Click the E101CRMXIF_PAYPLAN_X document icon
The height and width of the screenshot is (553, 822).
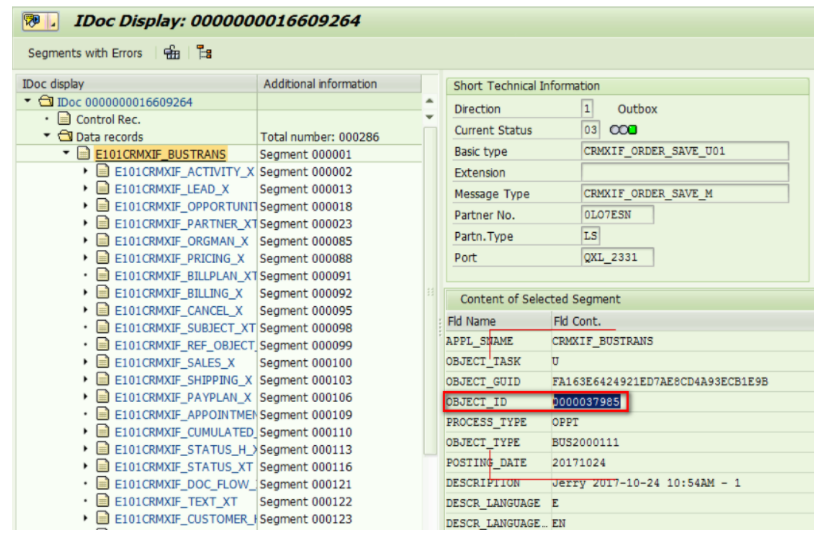(x=103, y=396)
